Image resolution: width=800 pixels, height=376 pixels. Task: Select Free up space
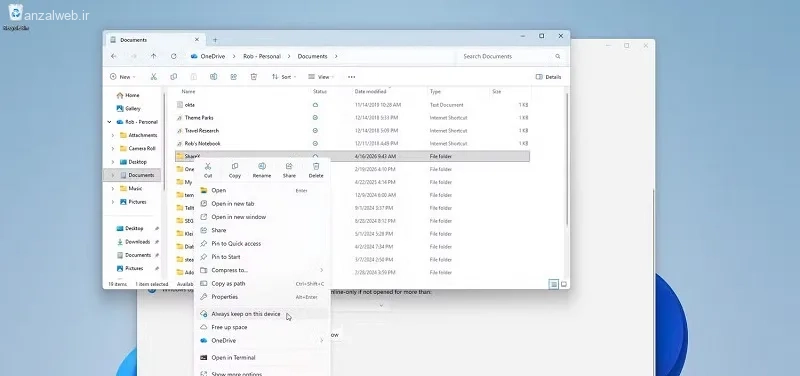262,327
